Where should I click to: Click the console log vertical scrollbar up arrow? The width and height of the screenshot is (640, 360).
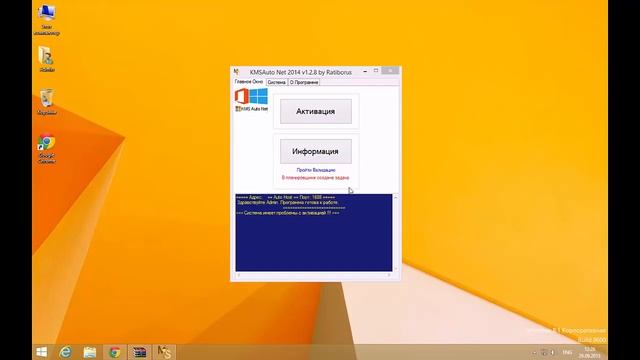[396, 197]
